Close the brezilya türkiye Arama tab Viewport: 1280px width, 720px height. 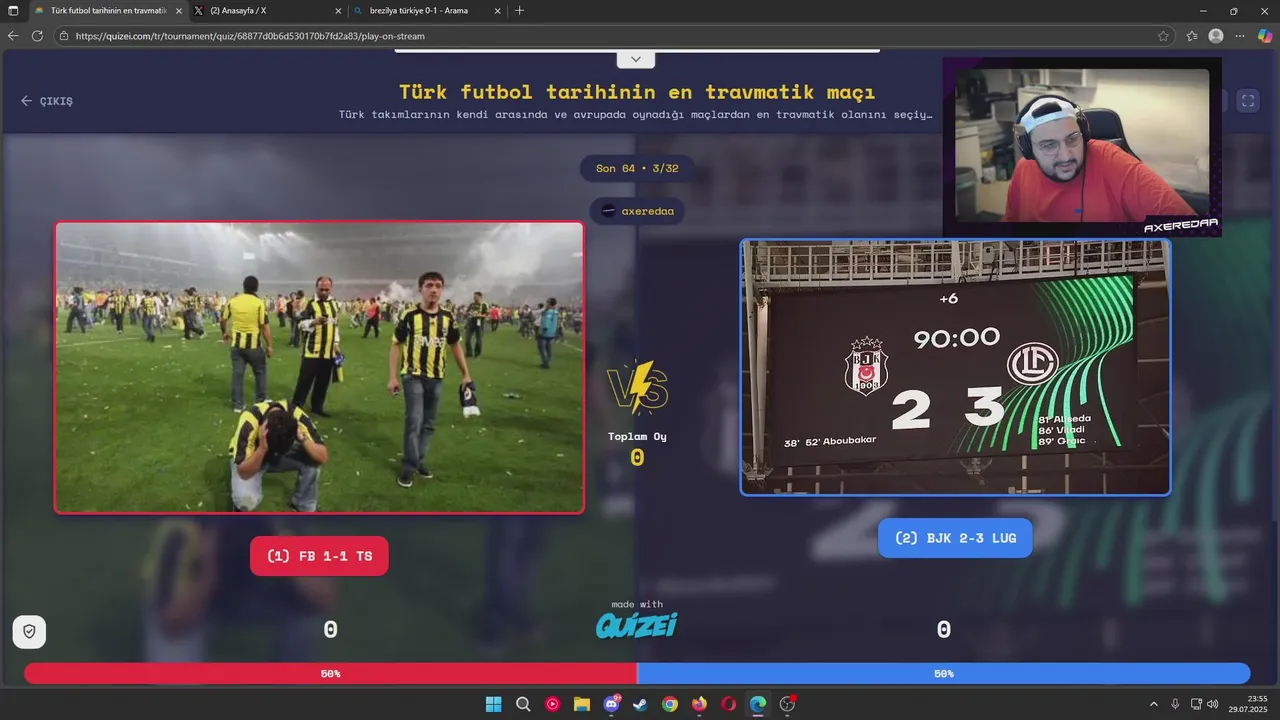pyautogui.click(x=497, y=11)
